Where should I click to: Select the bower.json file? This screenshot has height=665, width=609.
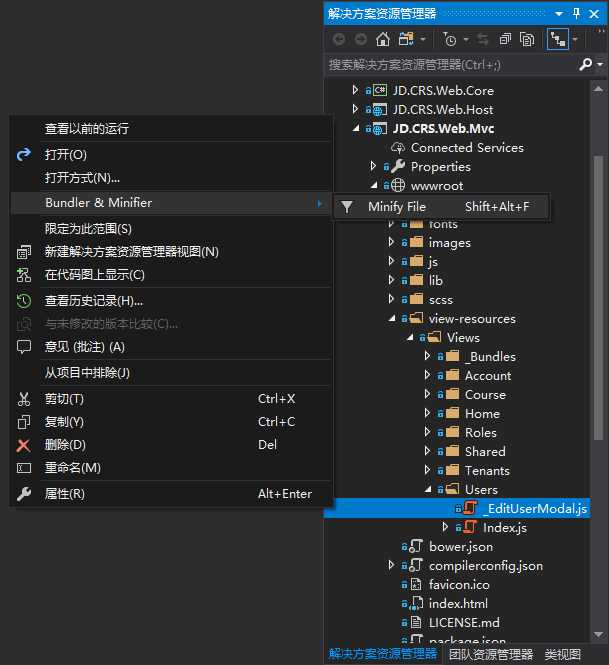coord(461,547)
